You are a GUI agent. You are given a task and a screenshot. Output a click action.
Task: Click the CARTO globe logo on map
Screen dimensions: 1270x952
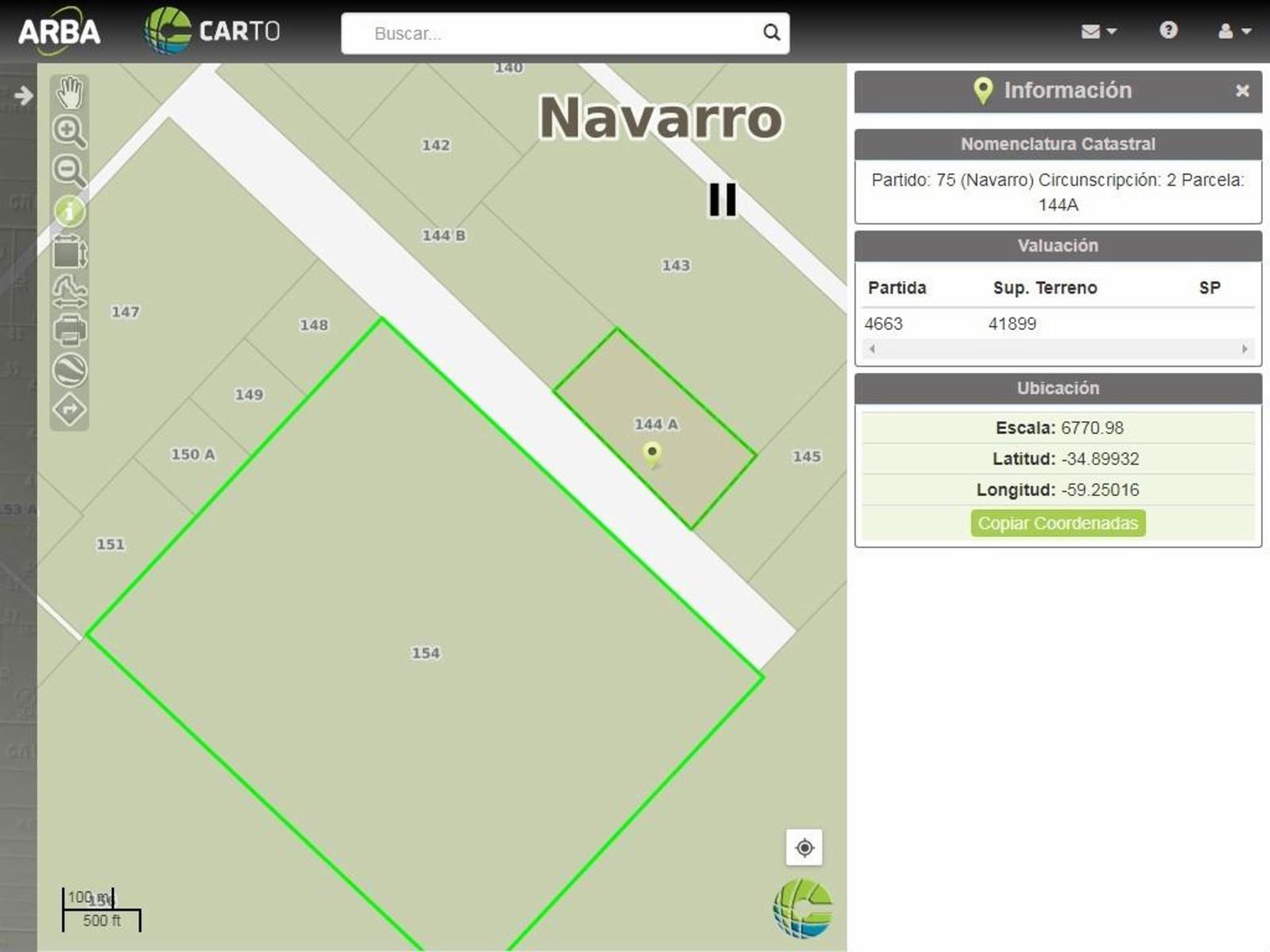pyautogui.click(x=802, y=909)
